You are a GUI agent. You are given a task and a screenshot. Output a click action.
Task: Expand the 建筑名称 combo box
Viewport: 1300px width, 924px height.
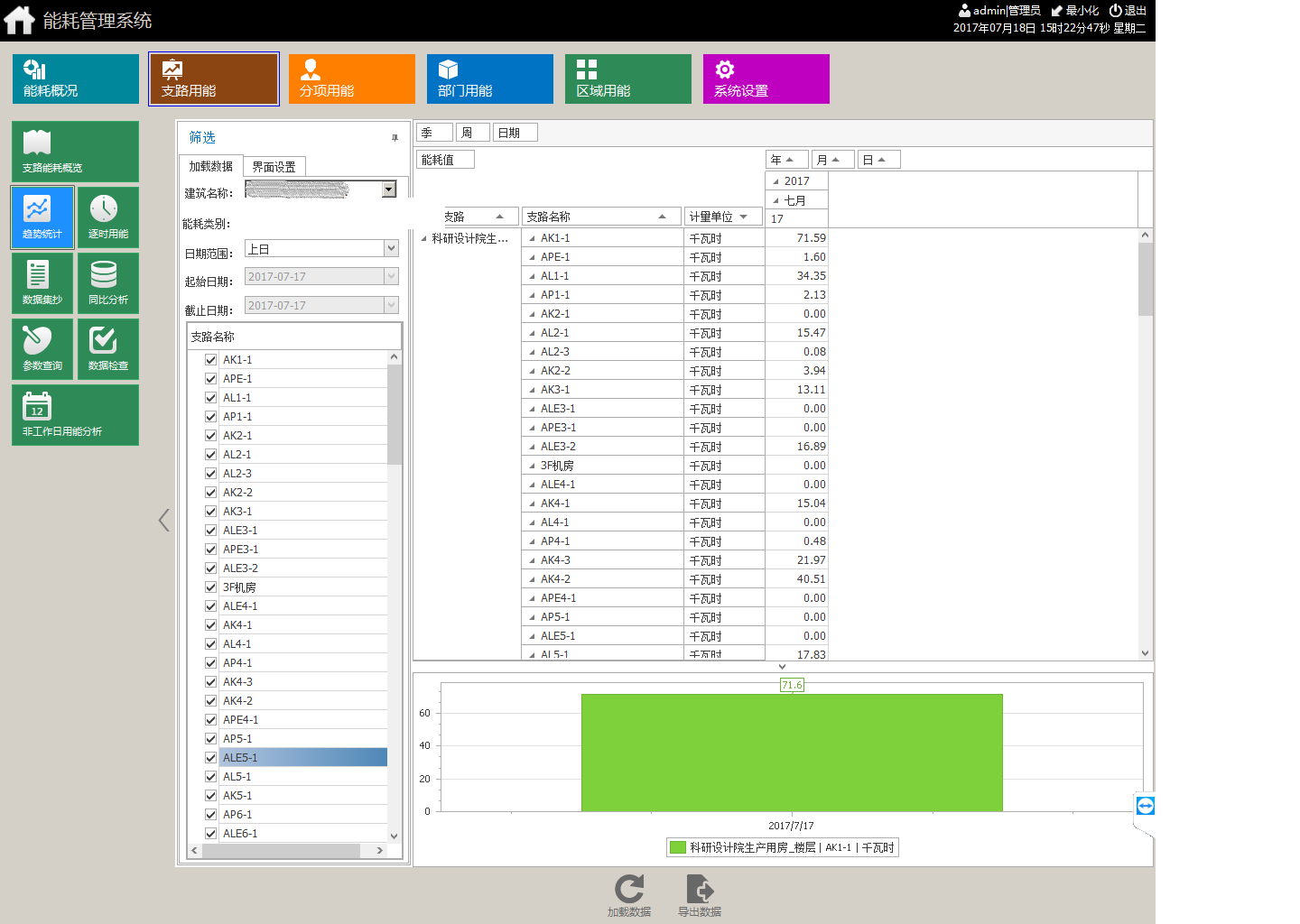389,189
